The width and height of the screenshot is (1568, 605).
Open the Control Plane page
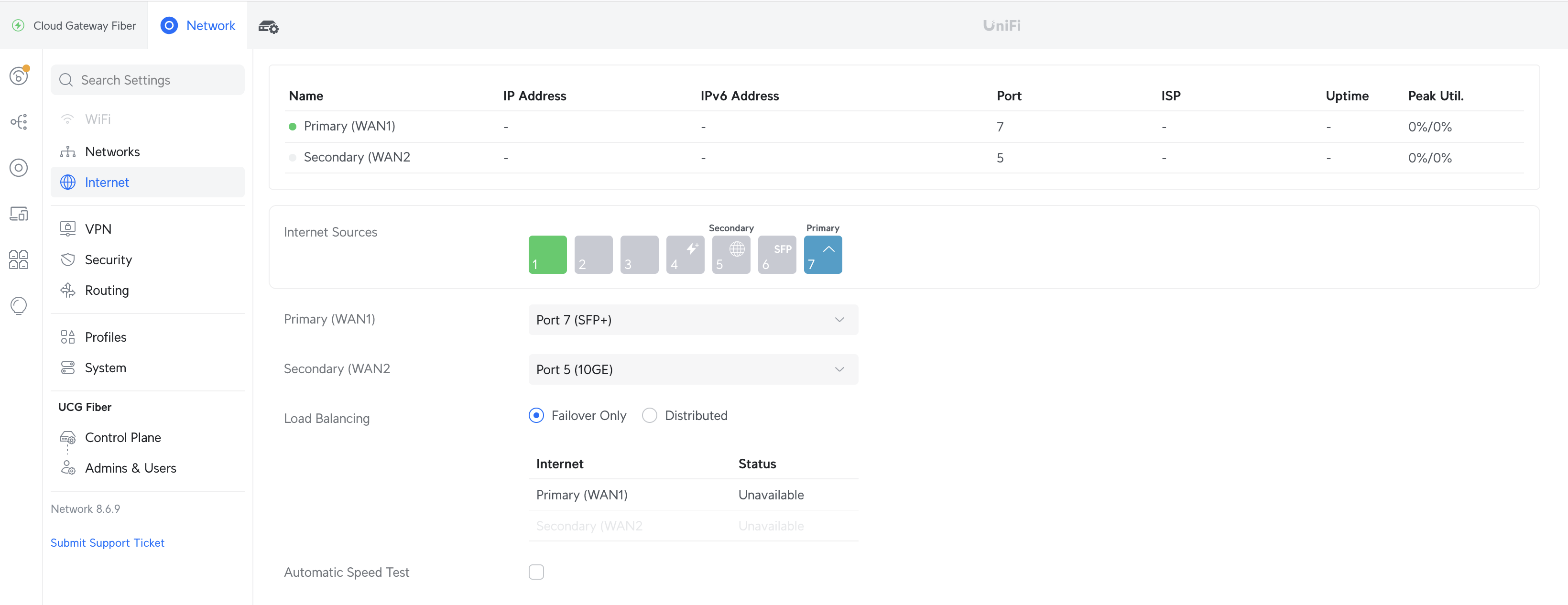pyautogui.click(x=147, y=438)
